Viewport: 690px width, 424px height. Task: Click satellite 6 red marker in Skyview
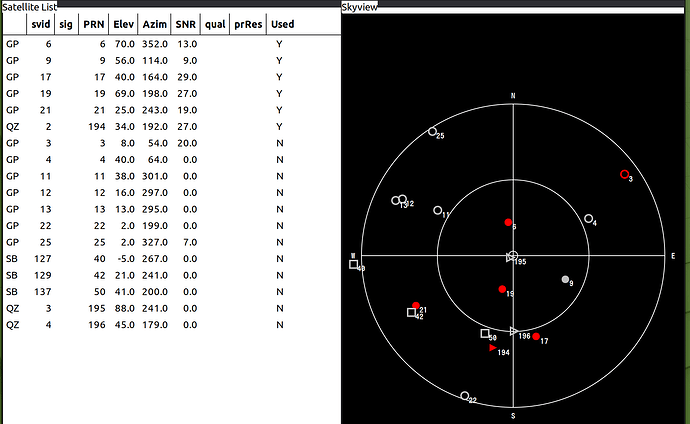[508, 223]
